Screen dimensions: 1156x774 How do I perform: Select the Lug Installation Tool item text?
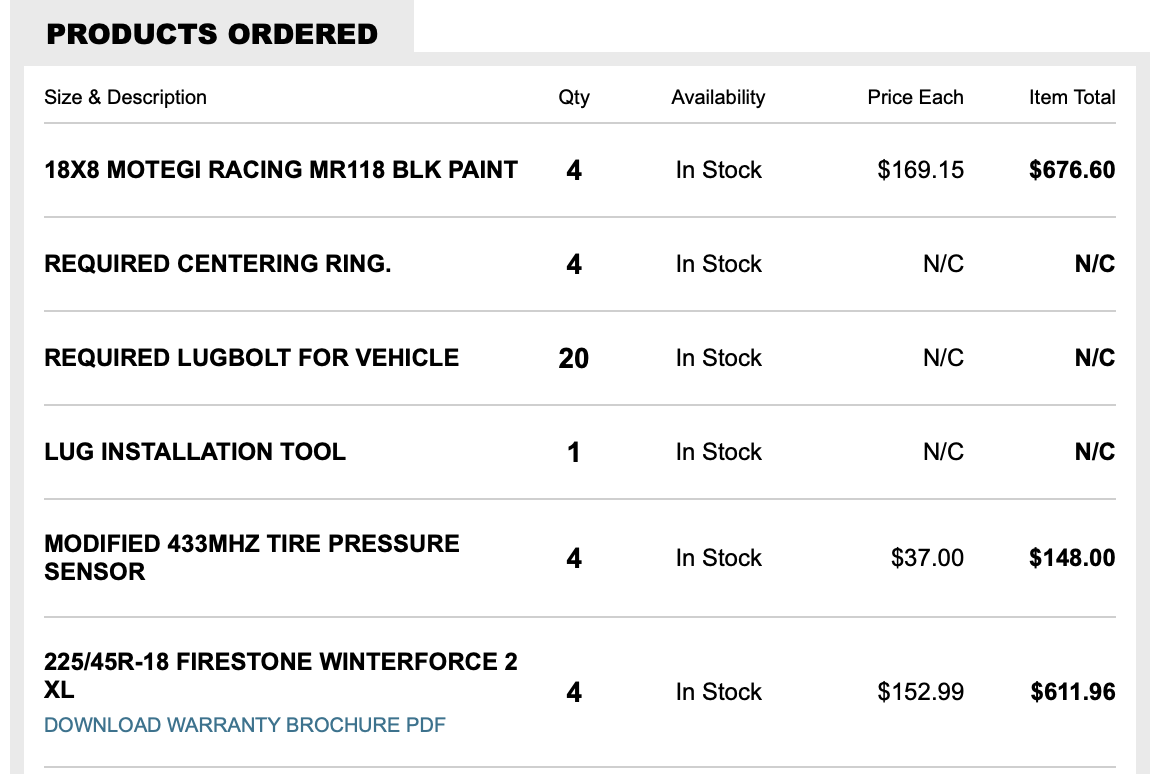pyautogui.click(x=195, y=452)
